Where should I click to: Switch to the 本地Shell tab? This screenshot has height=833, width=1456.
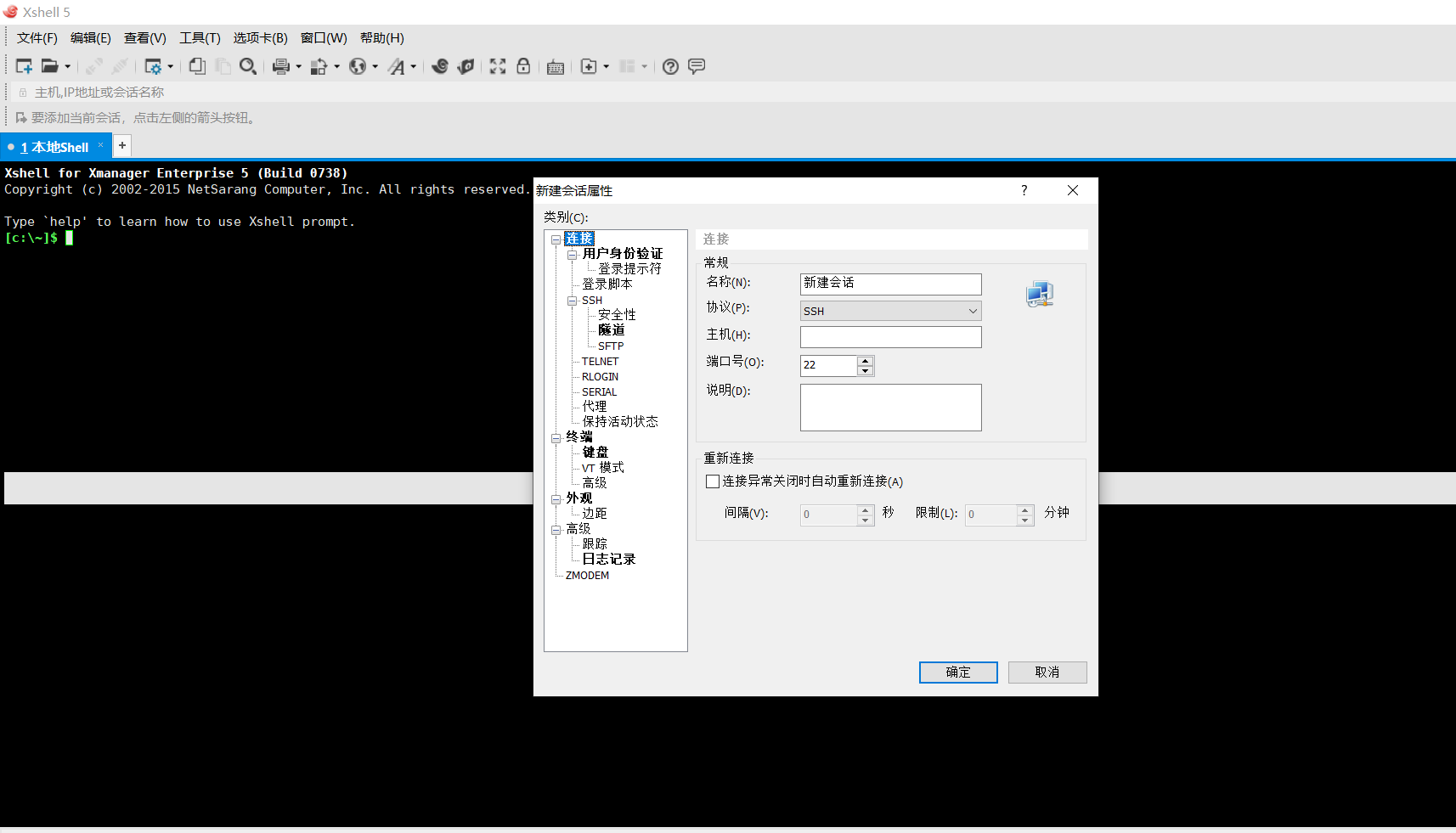pyautogui.click(x=54, y=147)
